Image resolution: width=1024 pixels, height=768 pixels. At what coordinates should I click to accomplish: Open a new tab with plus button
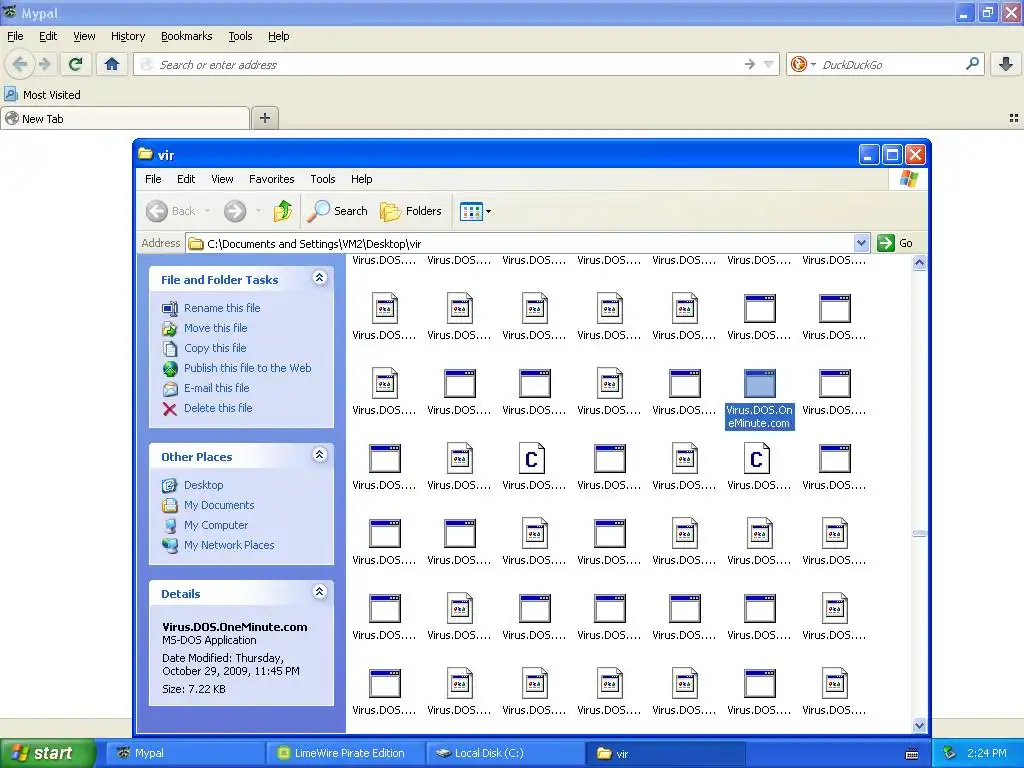264,118
